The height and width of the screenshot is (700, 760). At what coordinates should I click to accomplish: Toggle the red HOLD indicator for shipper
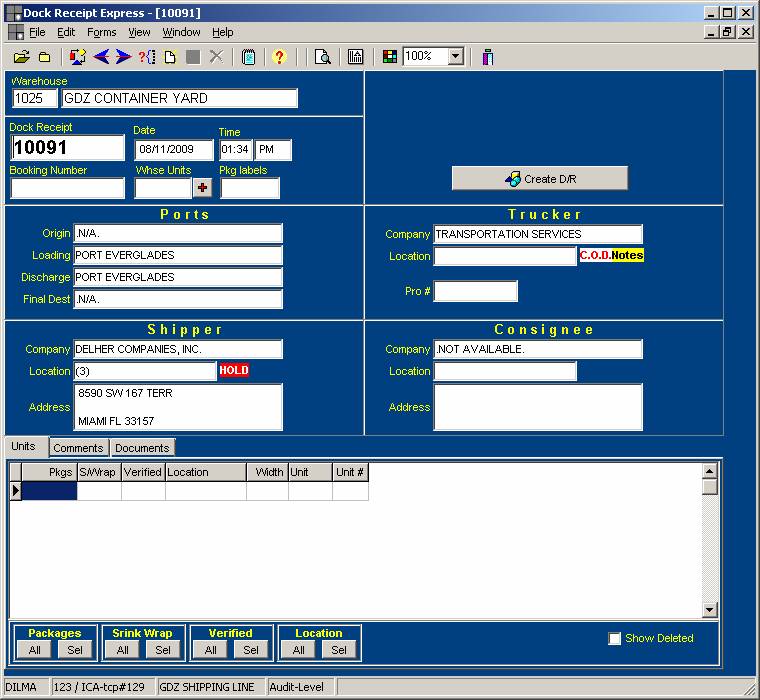[233, 371]
